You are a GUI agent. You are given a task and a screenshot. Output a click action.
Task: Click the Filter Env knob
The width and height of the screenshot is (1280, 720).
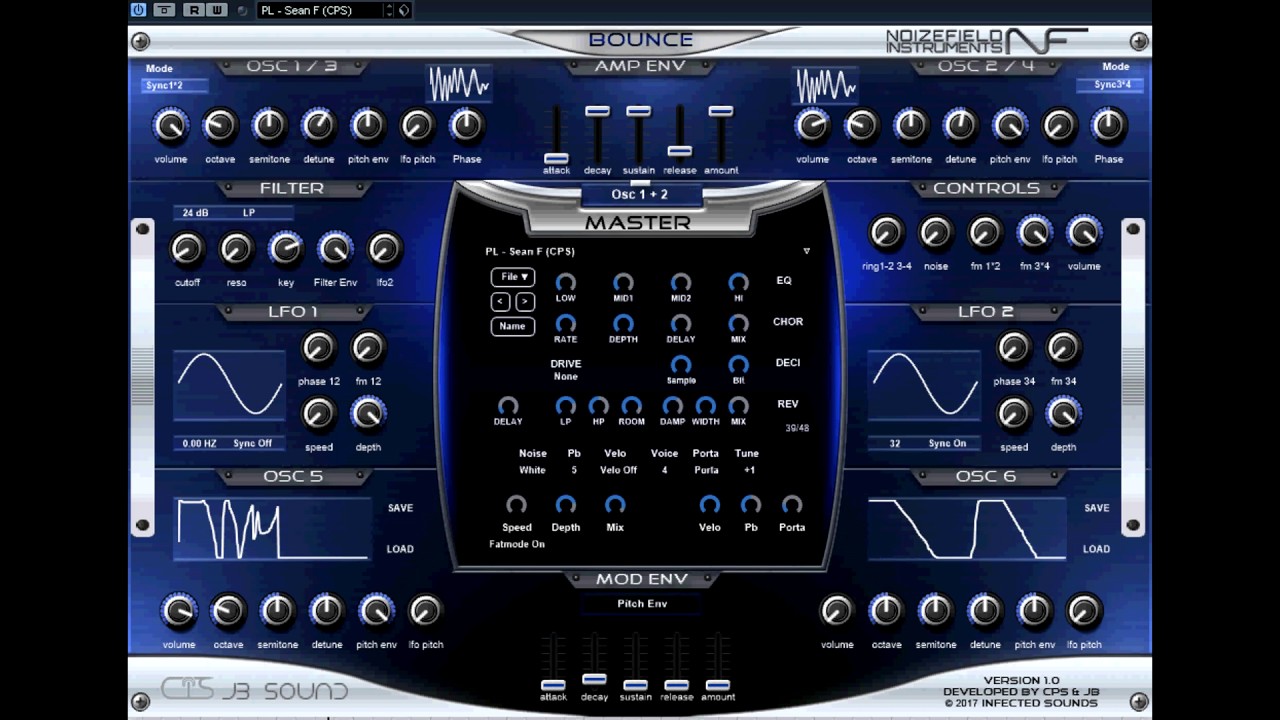click(x=335, y=249)
